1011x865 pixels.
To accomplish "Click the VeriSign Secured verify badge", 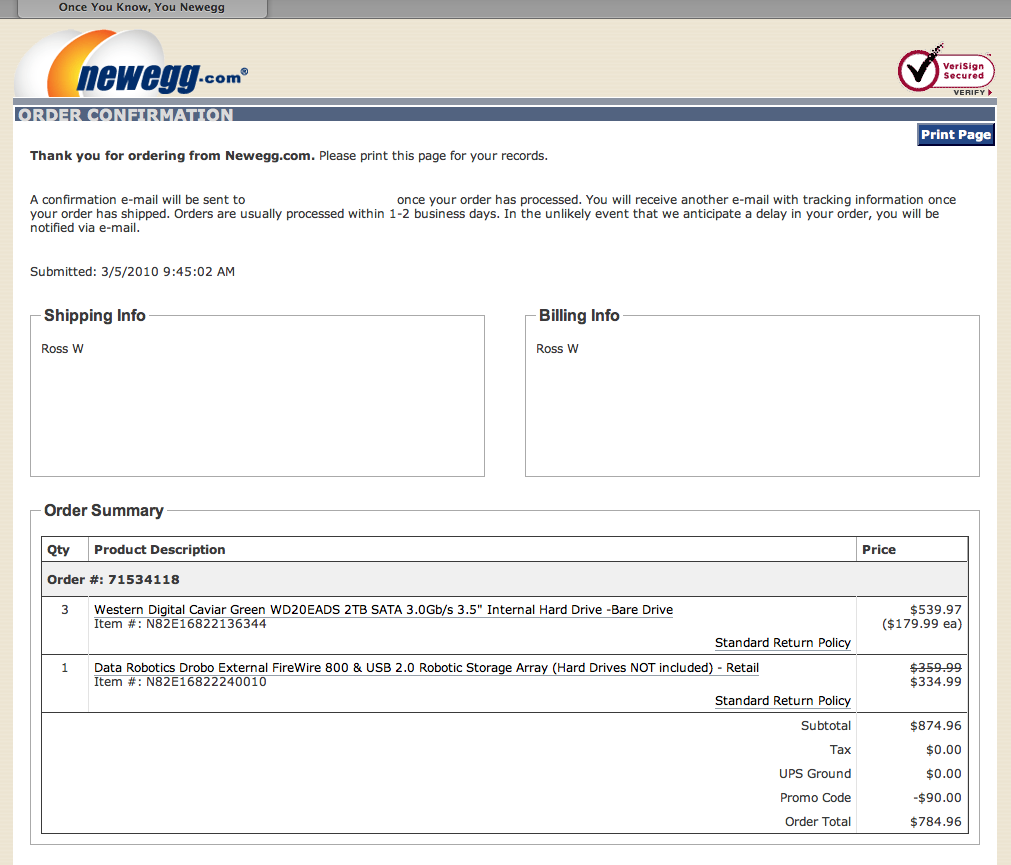I will [946, 71].
